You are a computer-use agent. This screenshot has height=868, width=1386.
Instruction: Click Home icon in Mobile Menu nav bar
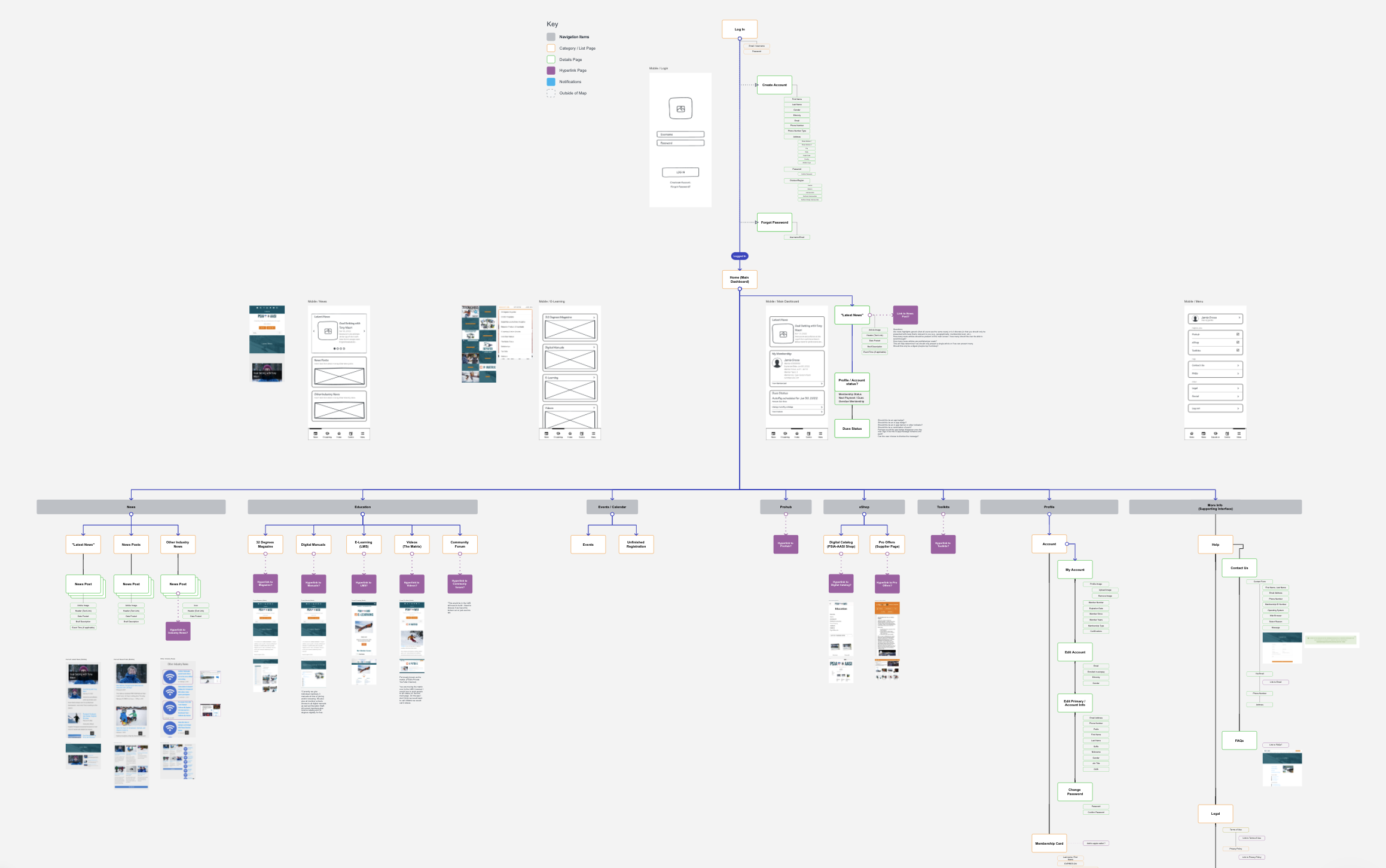[1192, 434]
